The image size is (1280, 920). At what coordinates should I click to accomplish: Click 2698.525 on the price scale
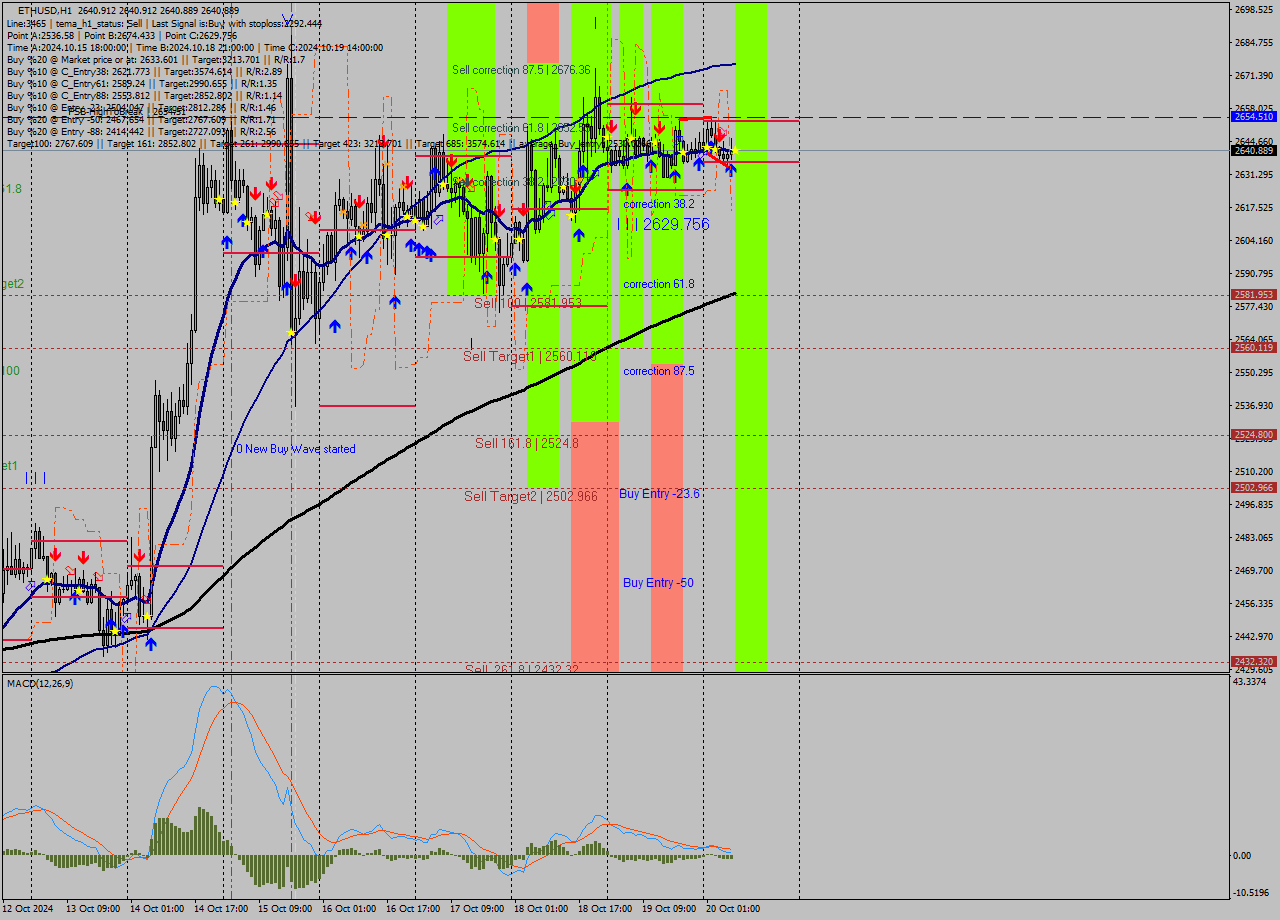click(1254, 10)
